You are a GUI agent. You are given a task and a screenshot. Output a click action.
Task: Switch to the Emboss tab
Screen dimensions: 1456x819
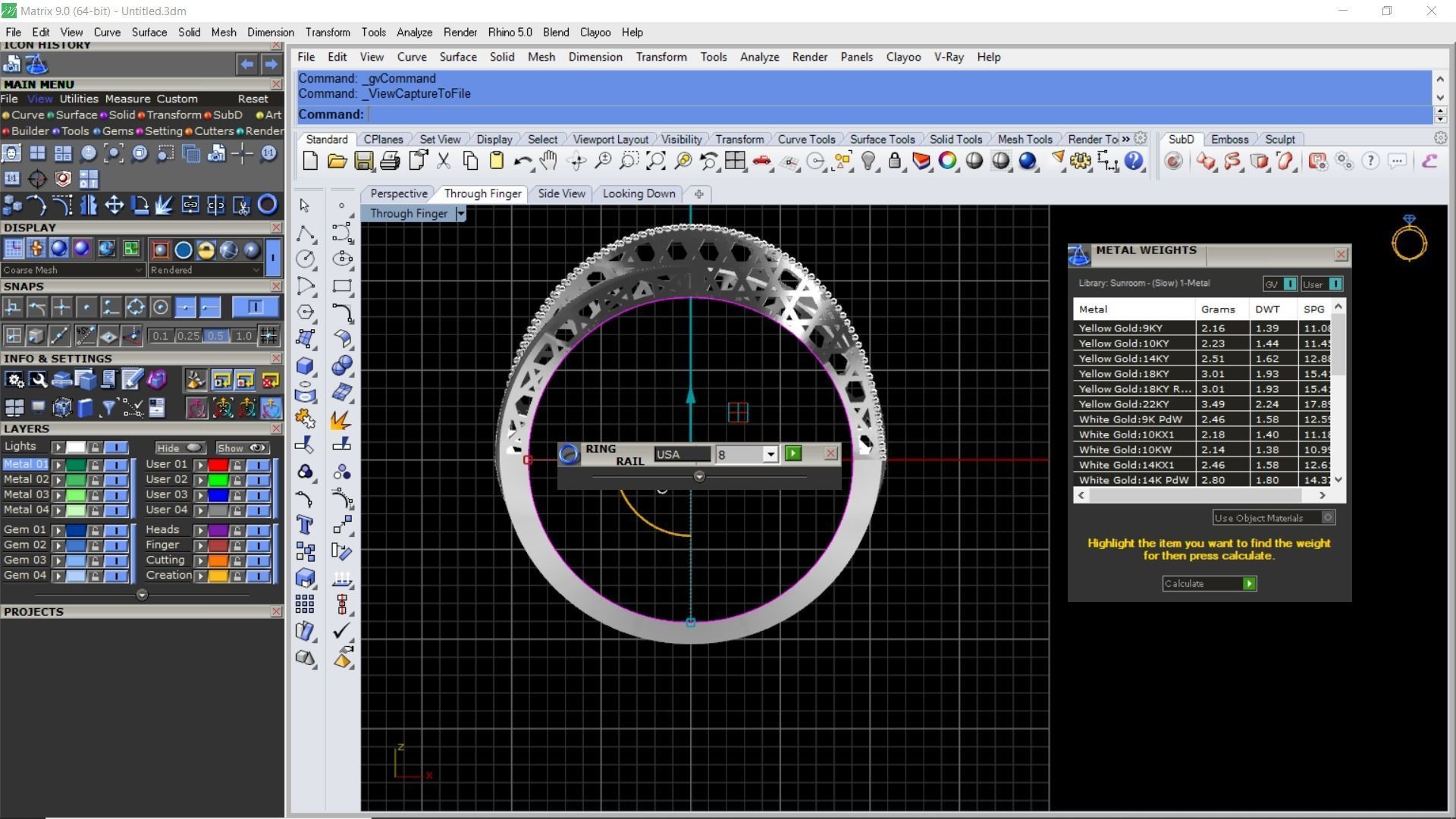pyautogui.click(x=1229, y=139)
